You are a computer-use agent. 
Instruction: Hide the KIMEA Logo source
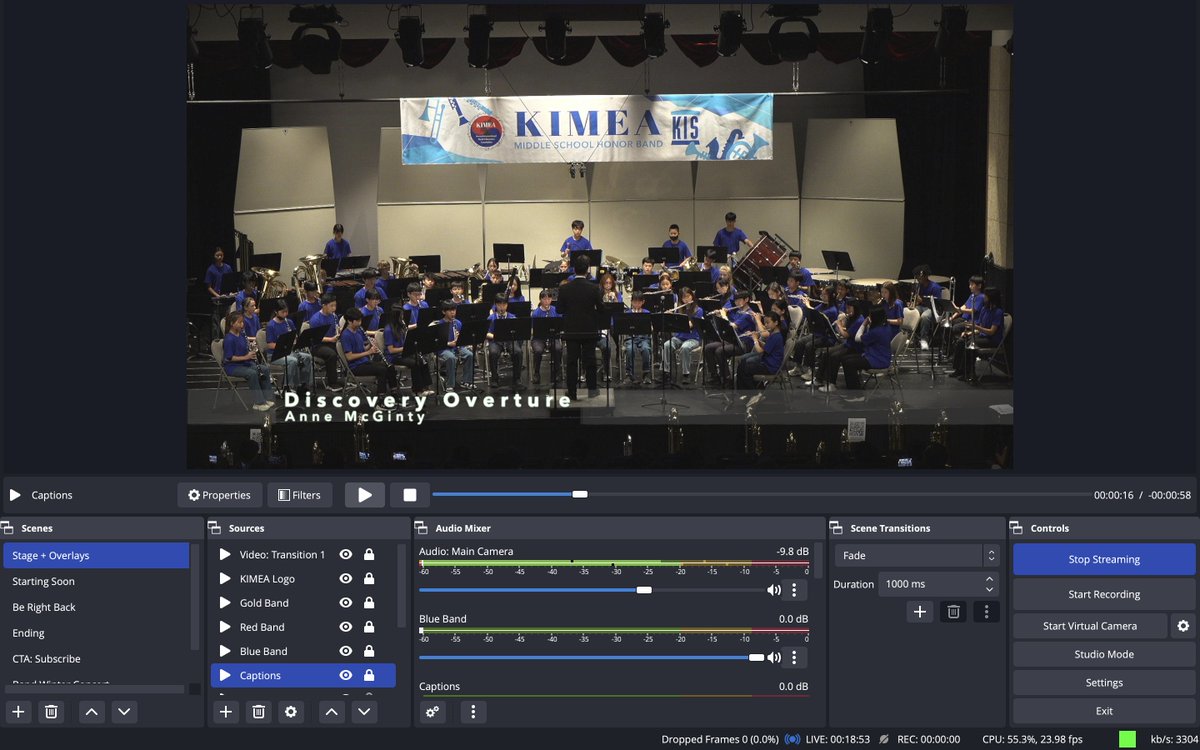346,578
